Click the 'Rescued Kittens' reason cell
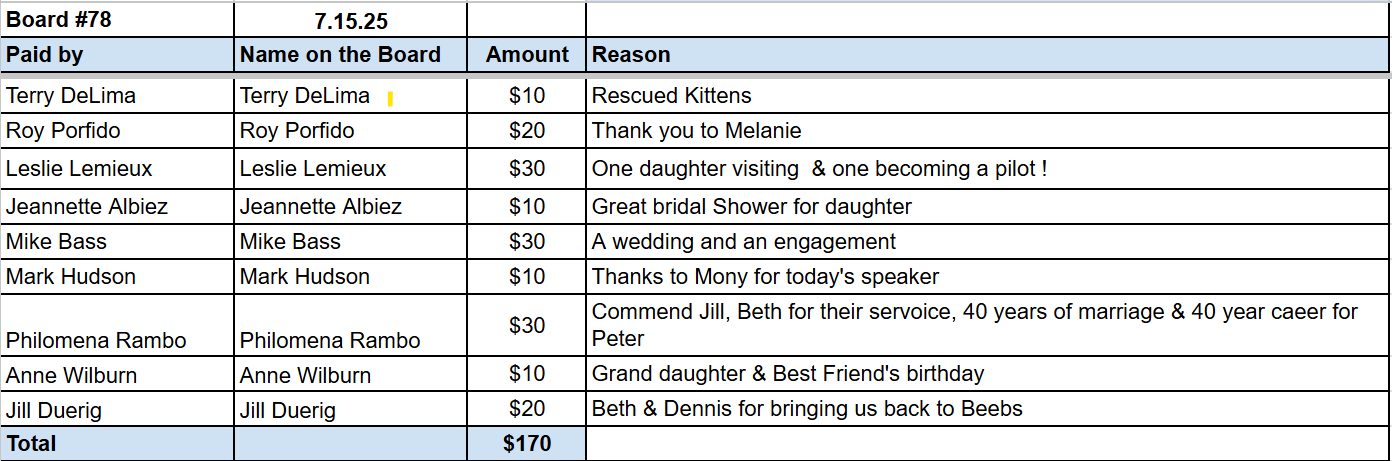The image size is (1392, 461). [x=672, y=96]
